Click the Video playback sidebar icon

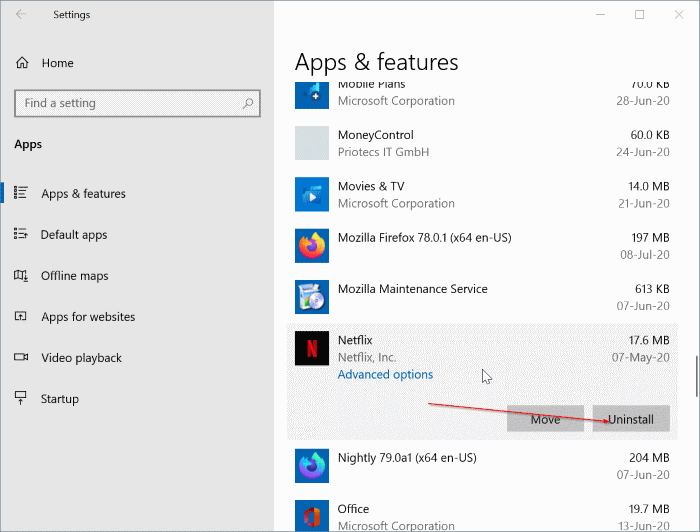point(21,357)
